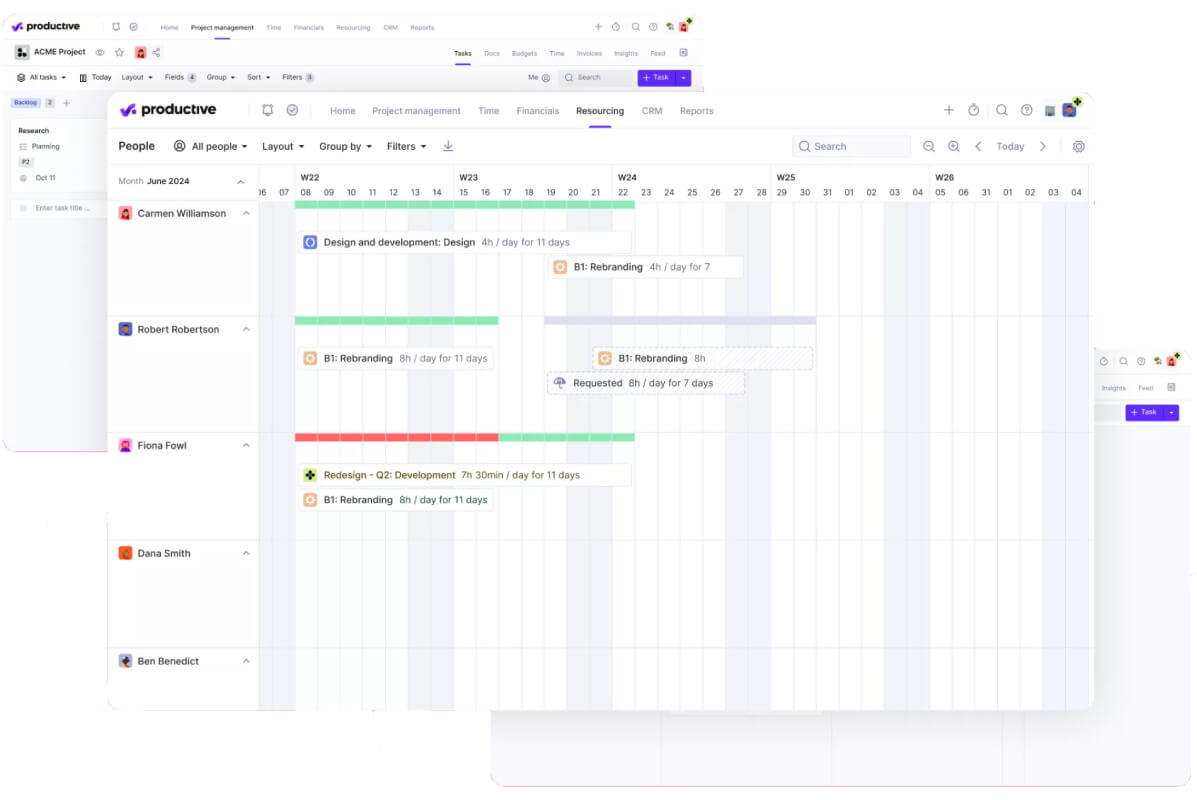Click share icon next to ACME Project

[x=156, y=53]
